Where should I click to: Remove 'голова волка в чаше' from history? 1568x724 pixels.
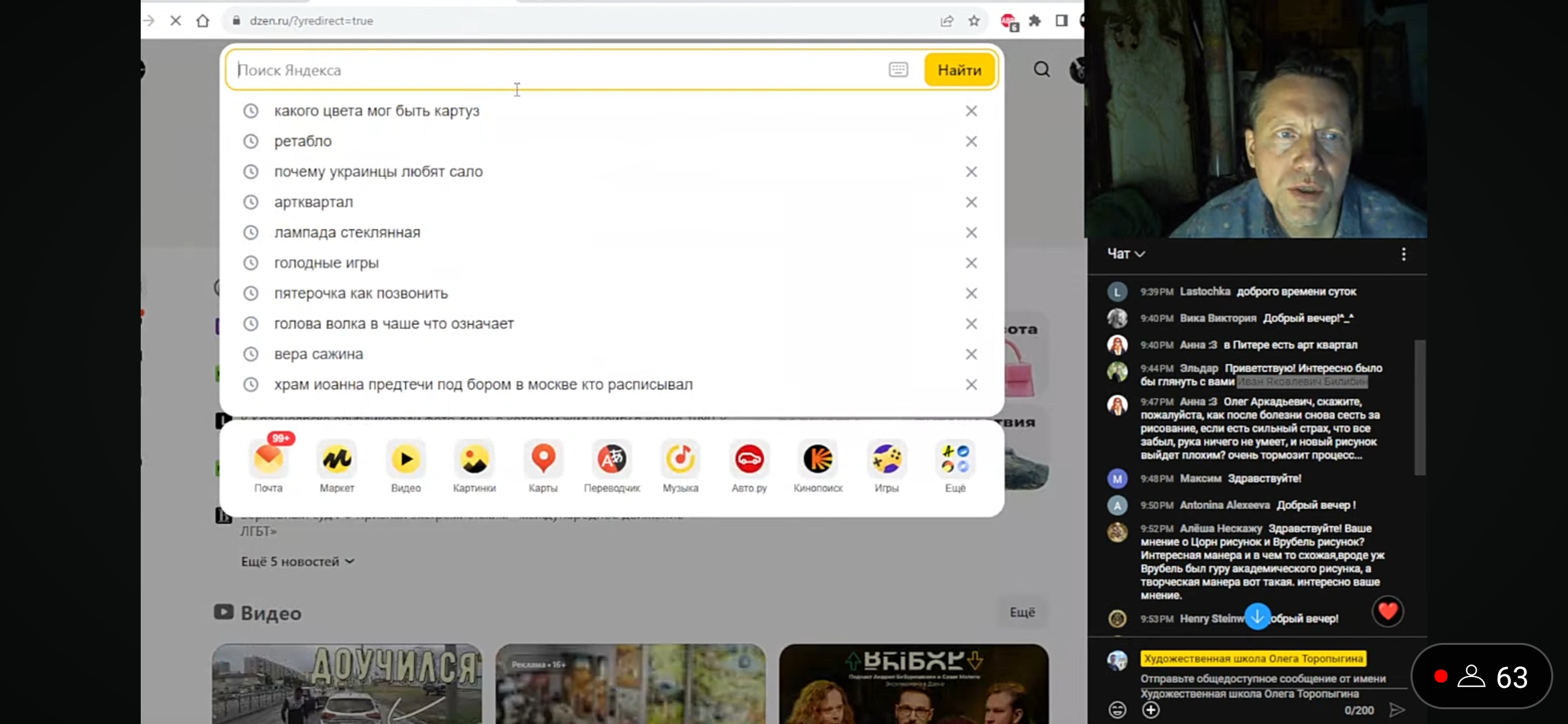pyautogui.click(x=971, y=324)
